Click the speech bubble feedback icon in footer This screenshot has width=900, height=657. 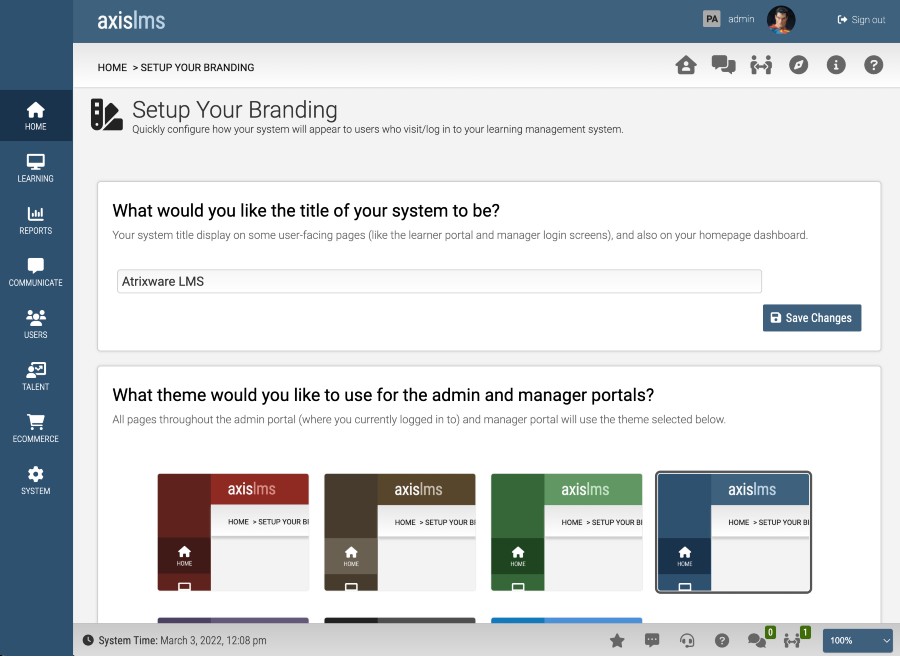[652, 640]
